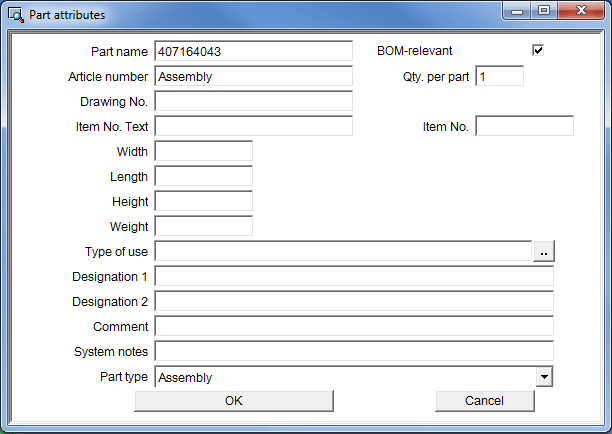Select the Drawing No. text field
This screenshot has height=434, width=612.
253,101
